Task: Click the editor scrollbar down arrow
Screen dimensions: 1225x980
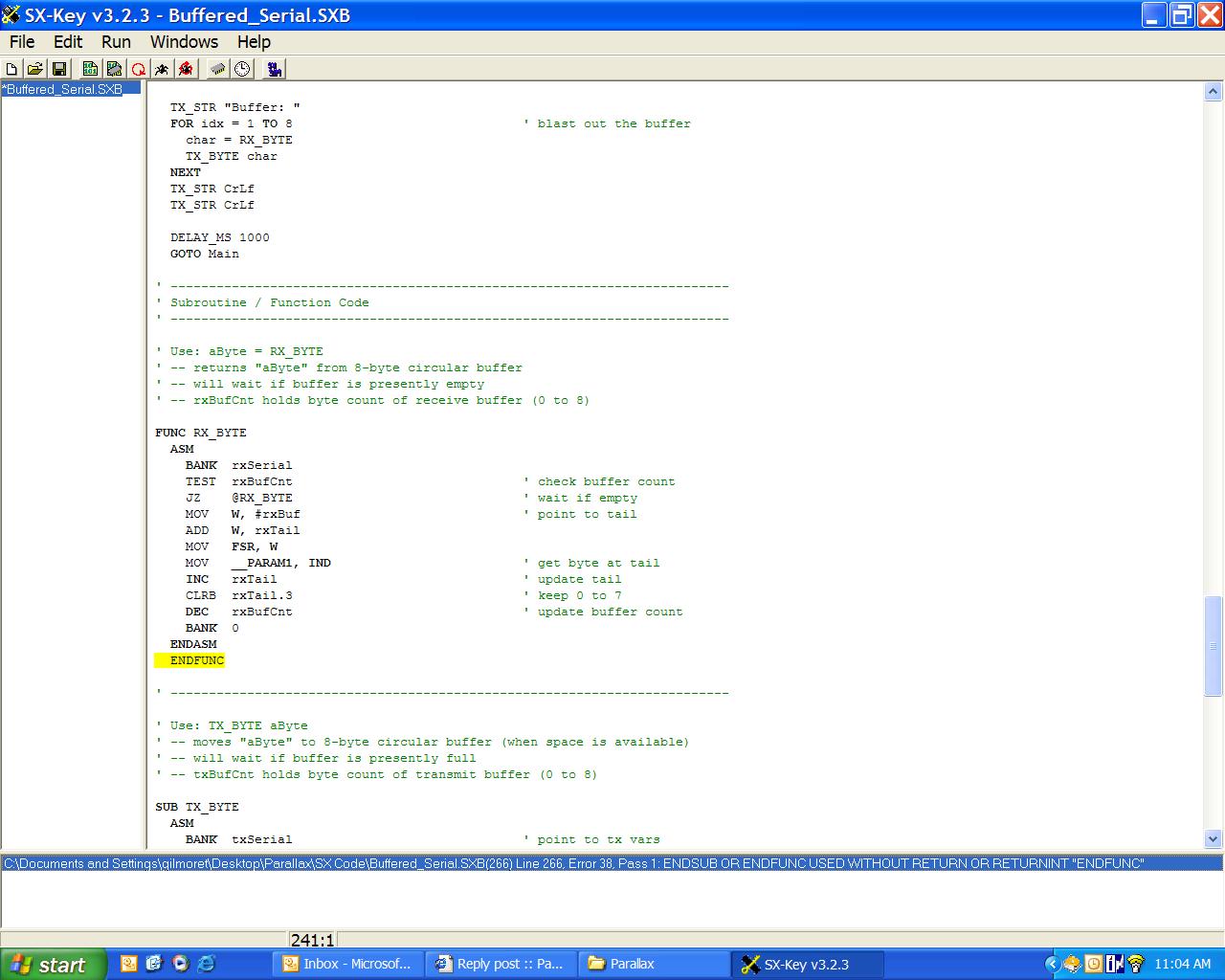Action: (x=1213, y=839)
